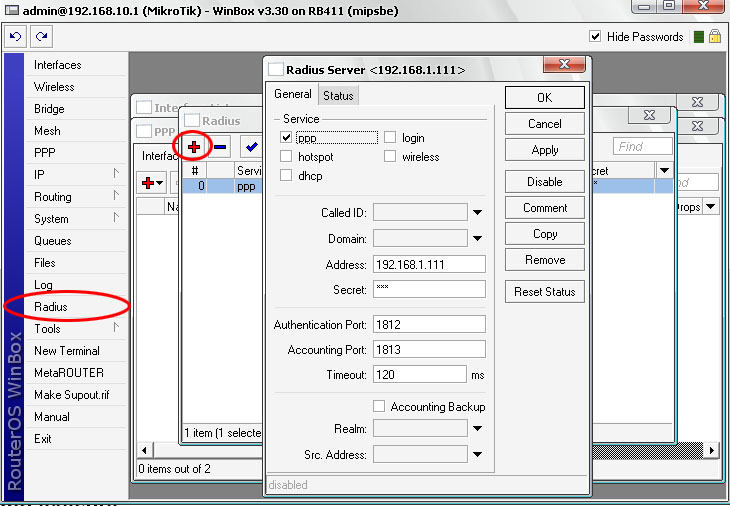730x506 pixels.
Task: Click the horizontal scrollbar left arrow
Action: point(144,450)
